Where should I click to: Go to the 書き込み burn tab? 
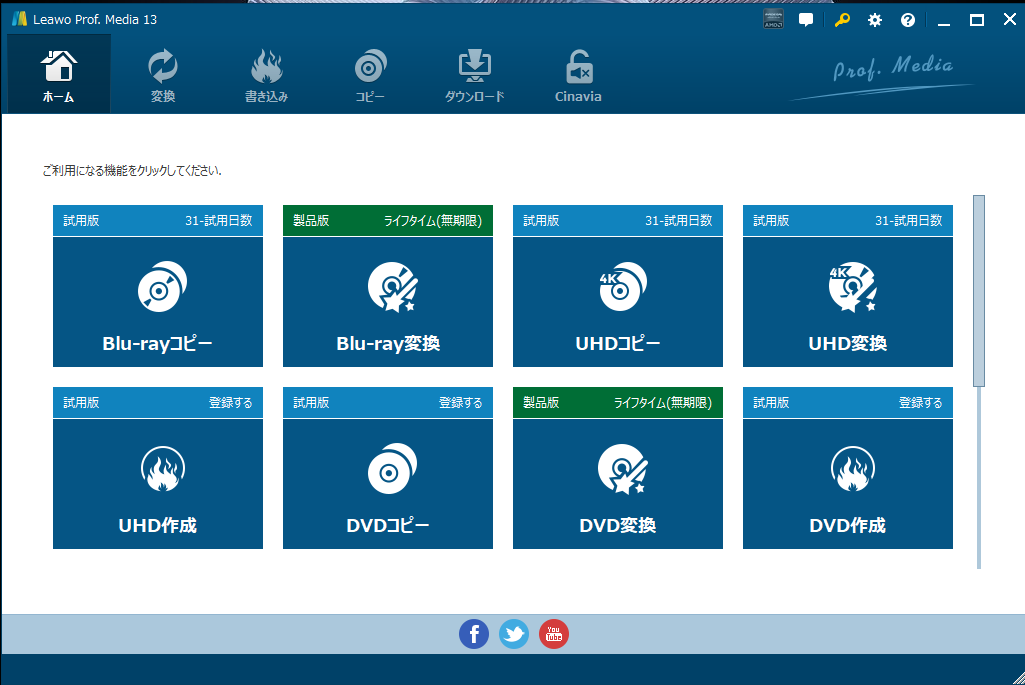tap(267, 76)
